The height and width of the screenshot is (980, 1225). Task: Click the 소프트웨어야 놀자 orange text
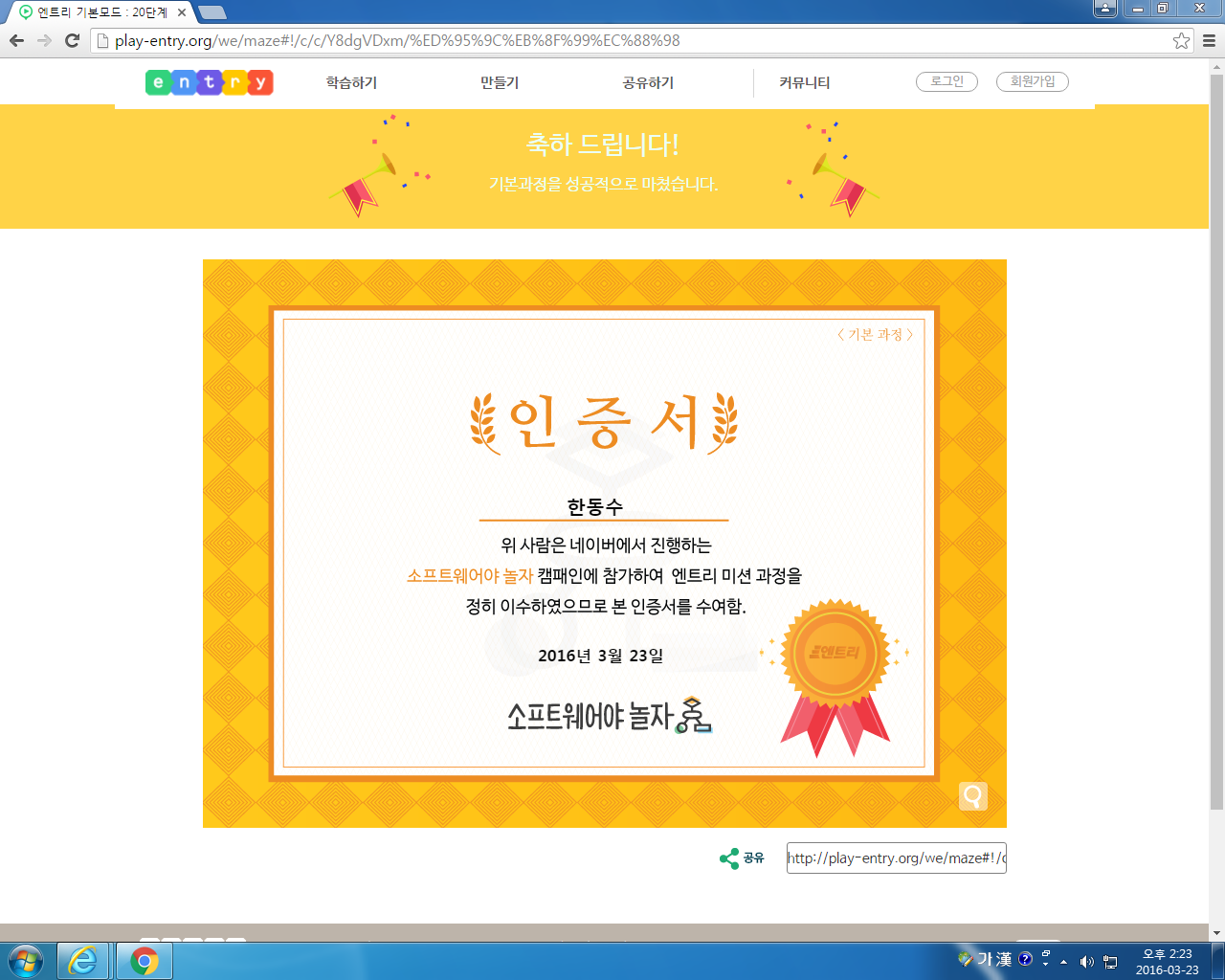point(470,575)
